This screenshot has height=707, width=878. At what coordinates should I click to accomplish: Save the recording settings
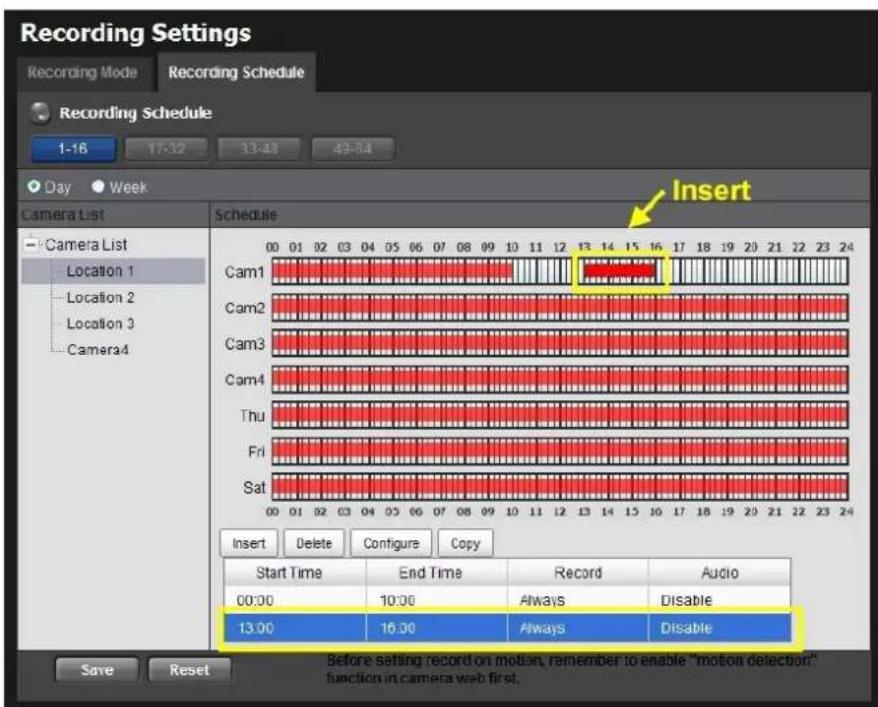point(97,669)
